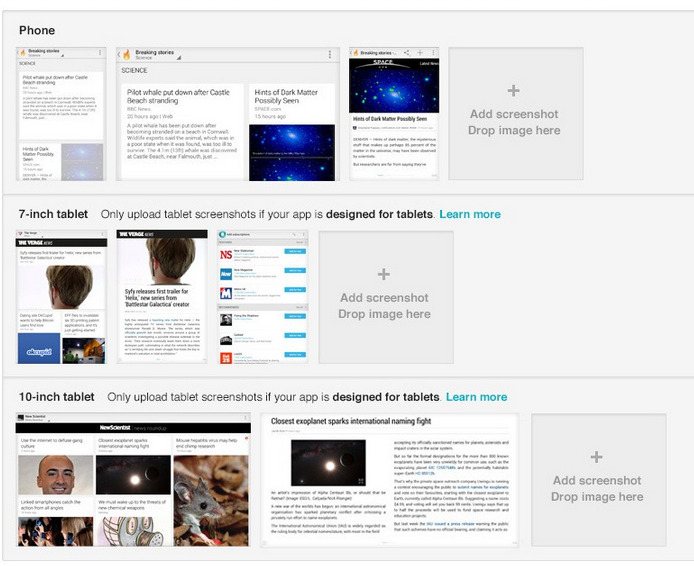Click the blue OkCupid tile in the Verge screenshot
694x566 pixels.
(x=38, y=349)
